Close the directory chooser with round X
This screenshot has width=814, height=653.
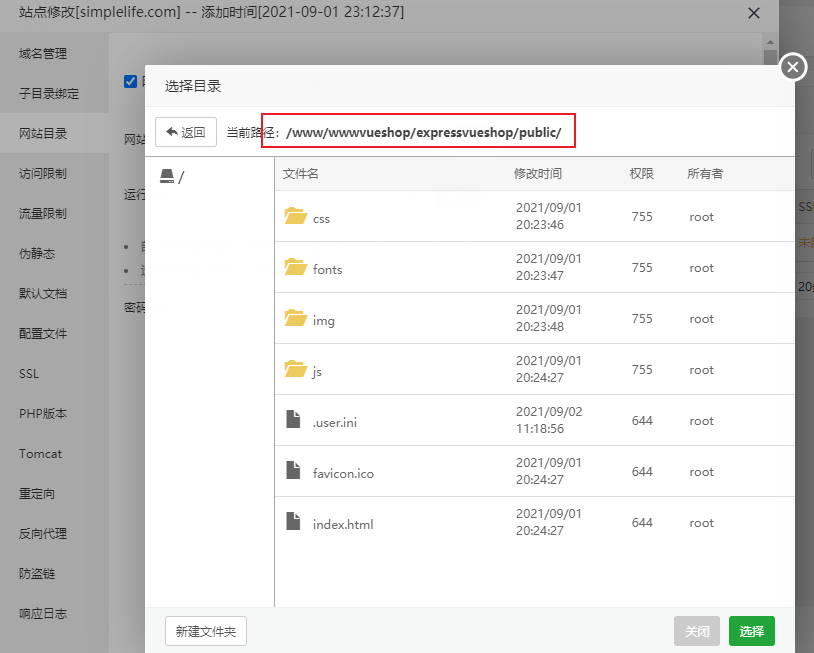[x=793, y=67]
